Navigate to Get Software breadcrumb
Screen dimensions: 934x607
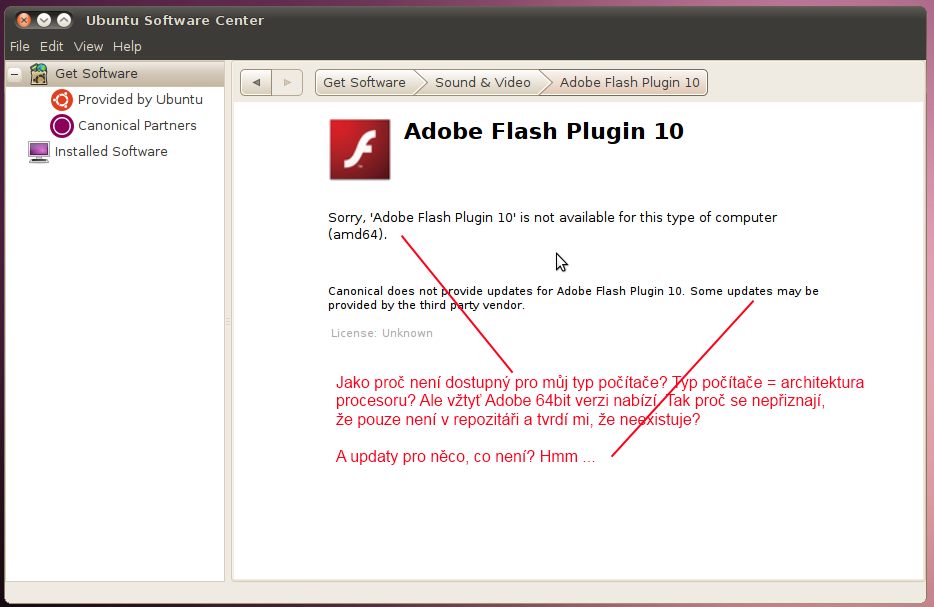coord(365,82)
